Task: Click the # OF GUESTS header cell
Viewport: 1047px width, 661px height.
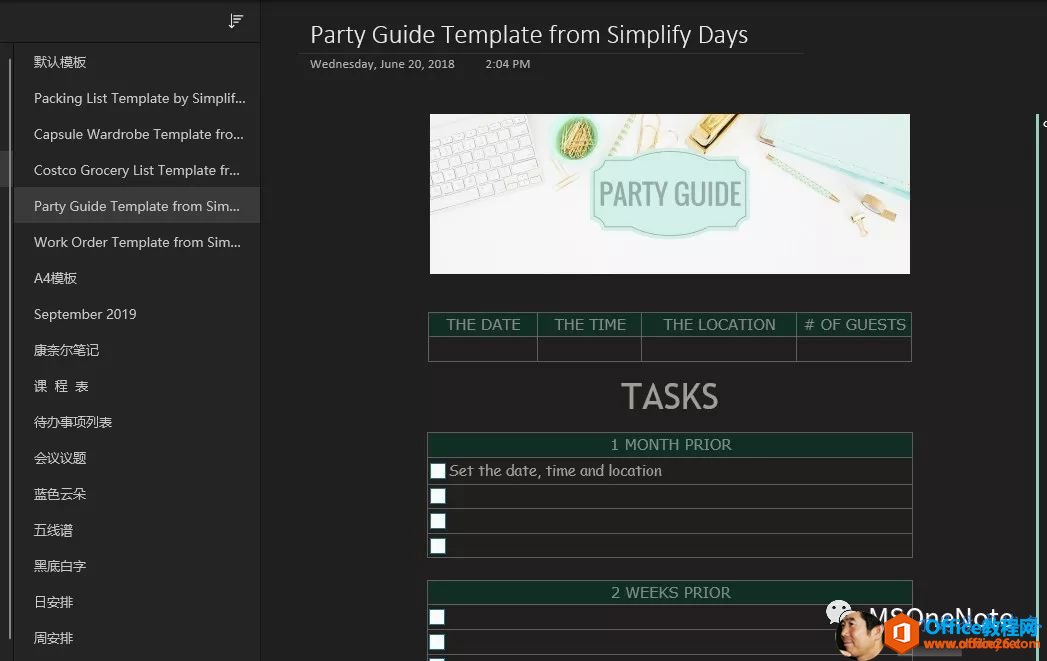Action: coord(854,324)
